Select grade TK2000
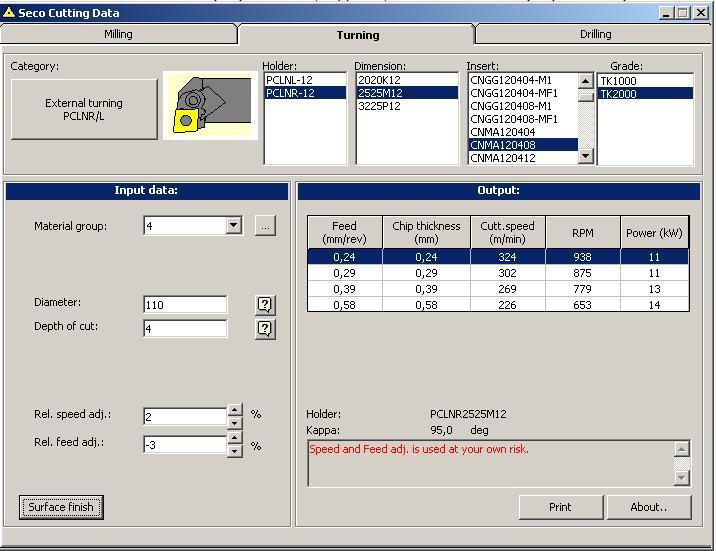 645,94
